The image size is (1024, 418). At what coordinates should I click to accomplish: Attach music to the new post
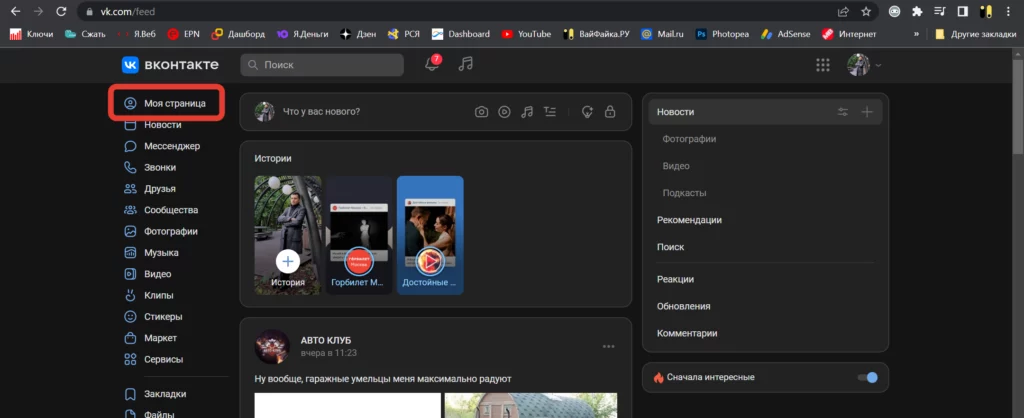pos(527,112)
